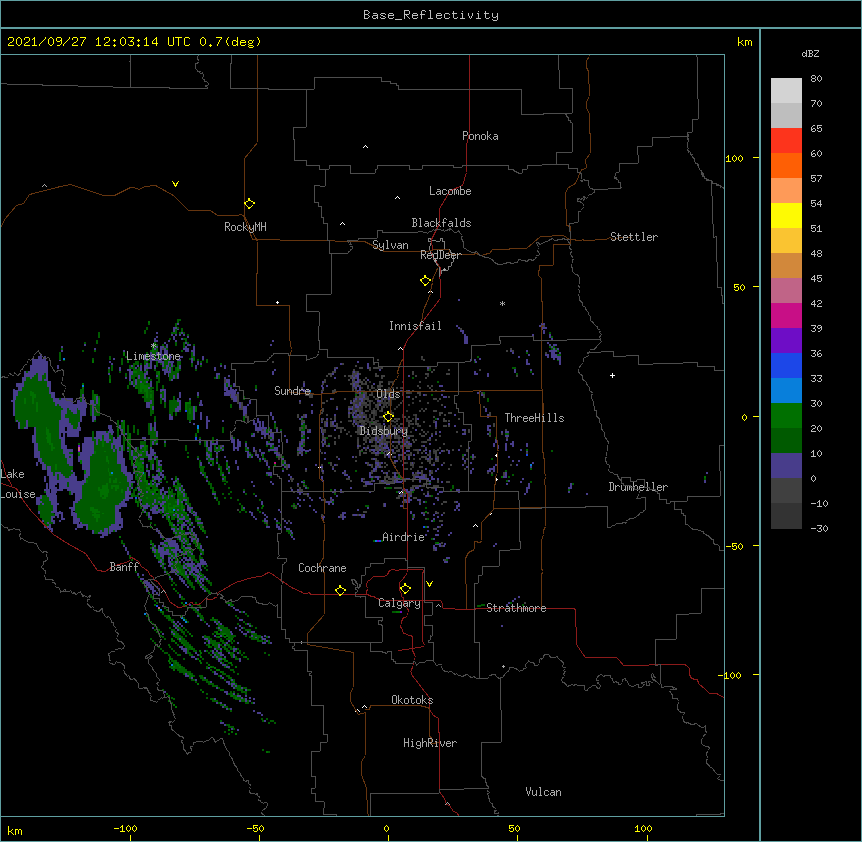Image resolution: width=862 pixels, height=842 pixels.
Task: Click the Banff label
Action: [x=124, y=567]
